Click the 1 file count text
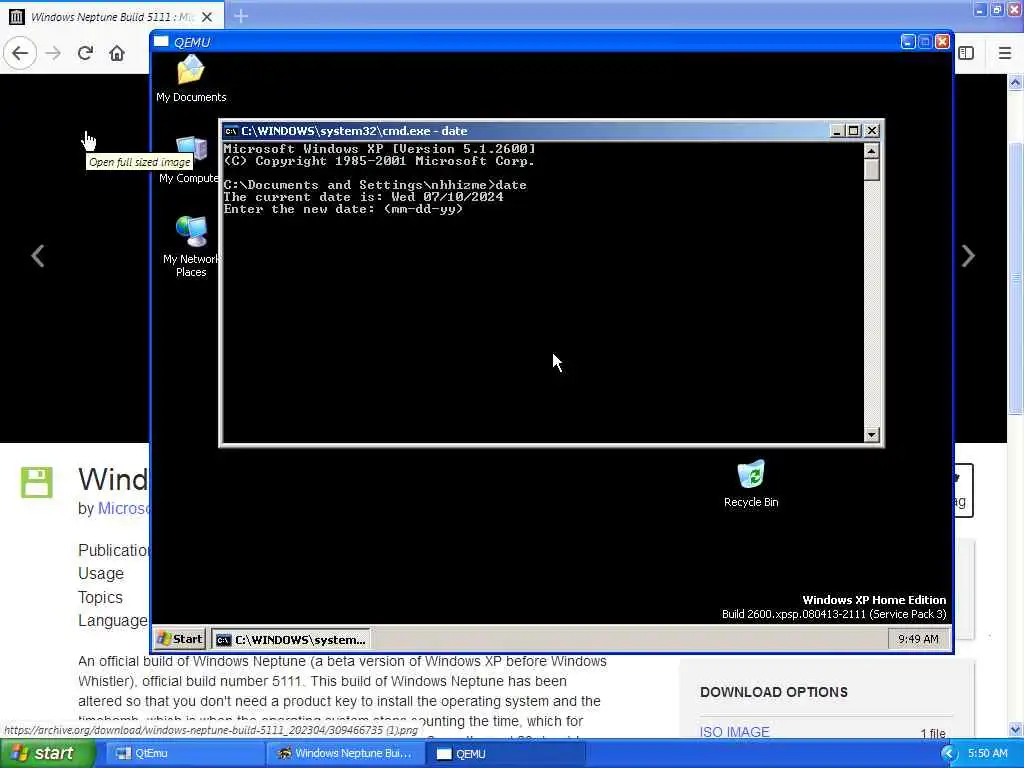The width and height of the screenshot is (1024, 768). click(x=933, y=733)
